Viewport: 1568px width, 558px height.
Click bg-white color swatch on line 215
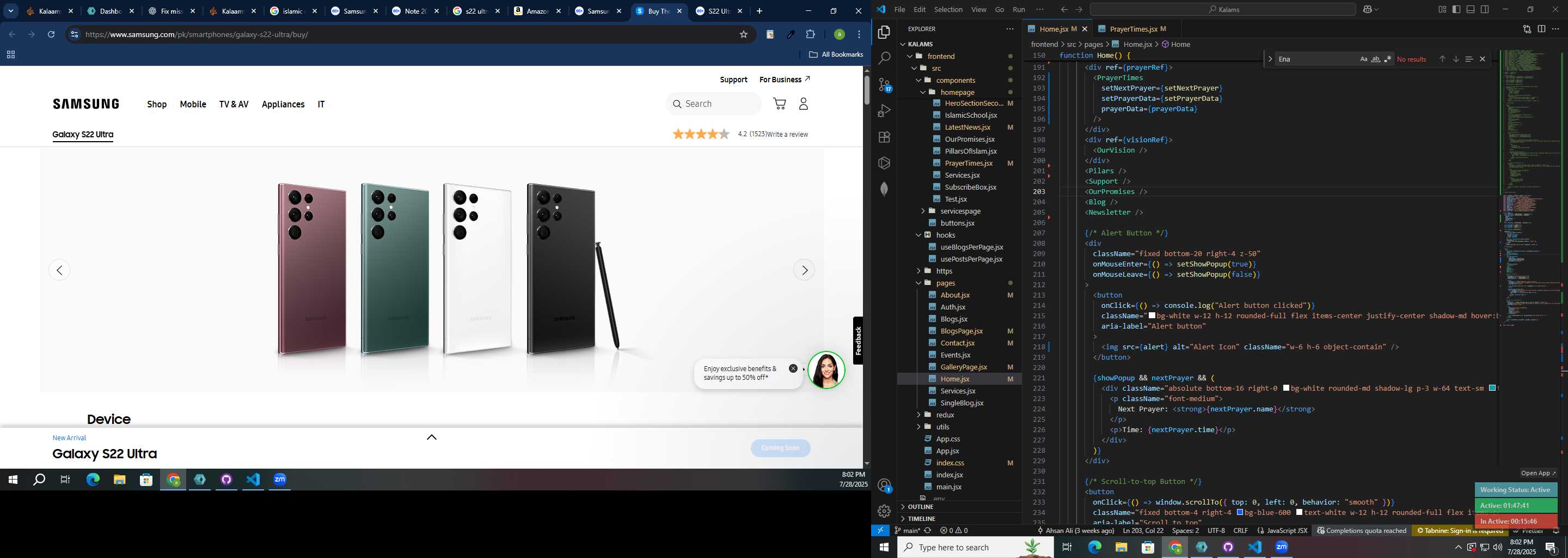(x=1151, y=316)
